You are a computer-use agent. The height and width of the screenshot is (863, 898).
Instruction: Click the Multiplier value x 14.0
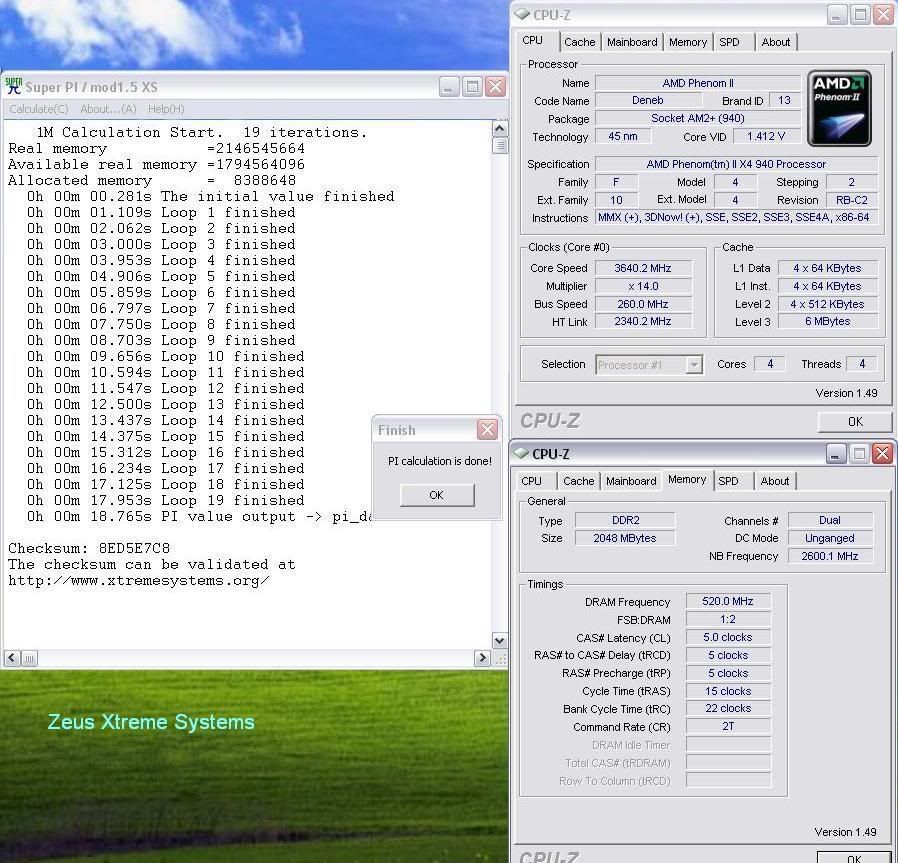tap(643, 286)
